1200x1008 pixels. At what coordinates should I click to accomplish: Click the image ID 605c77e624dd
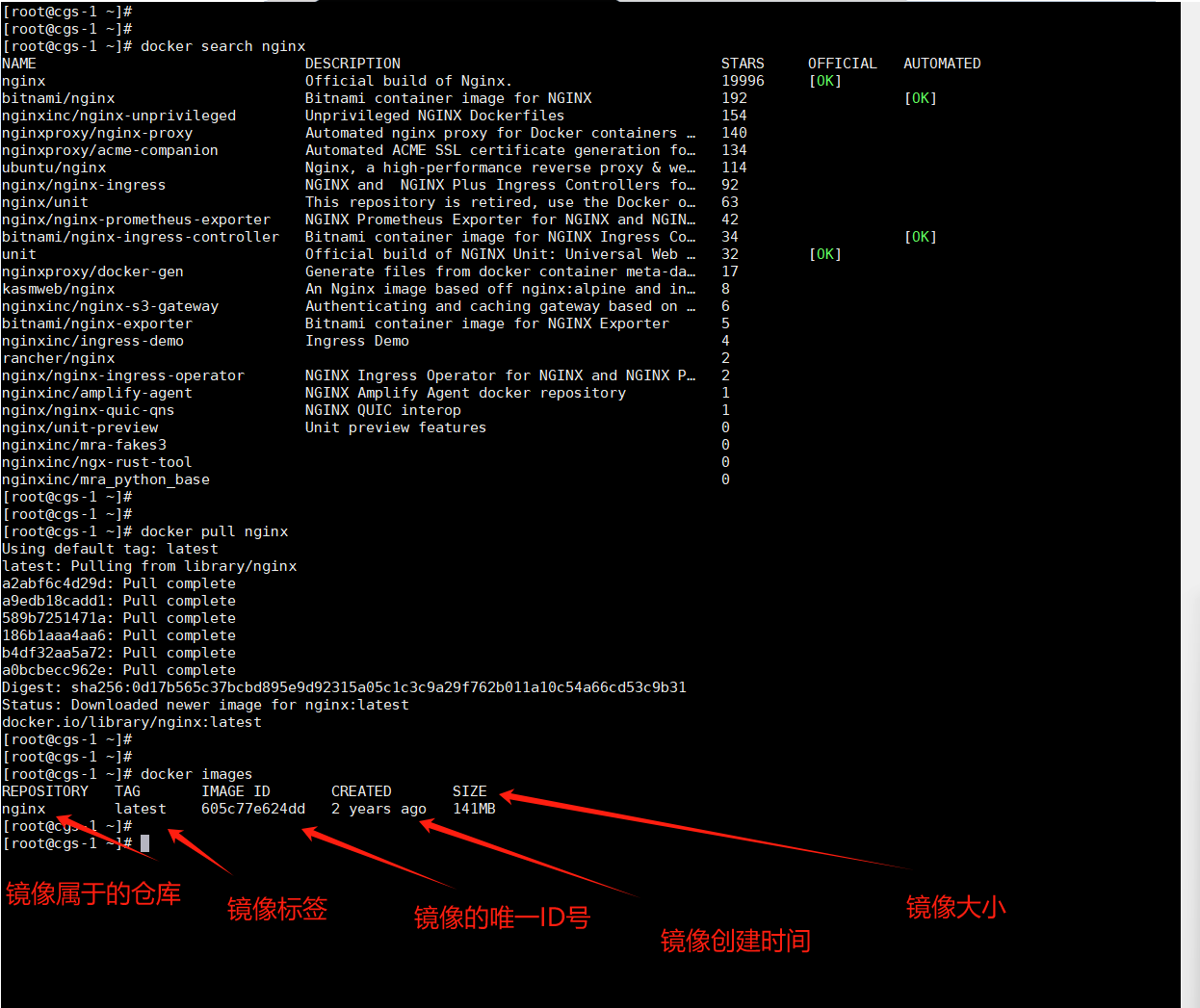tap(253, 809)
